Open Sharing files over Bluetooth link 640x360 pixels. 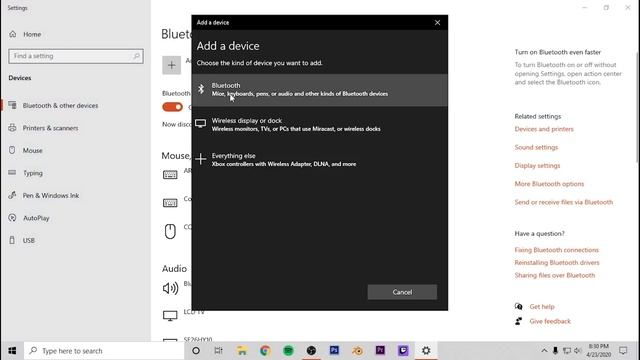pos(555,275)
